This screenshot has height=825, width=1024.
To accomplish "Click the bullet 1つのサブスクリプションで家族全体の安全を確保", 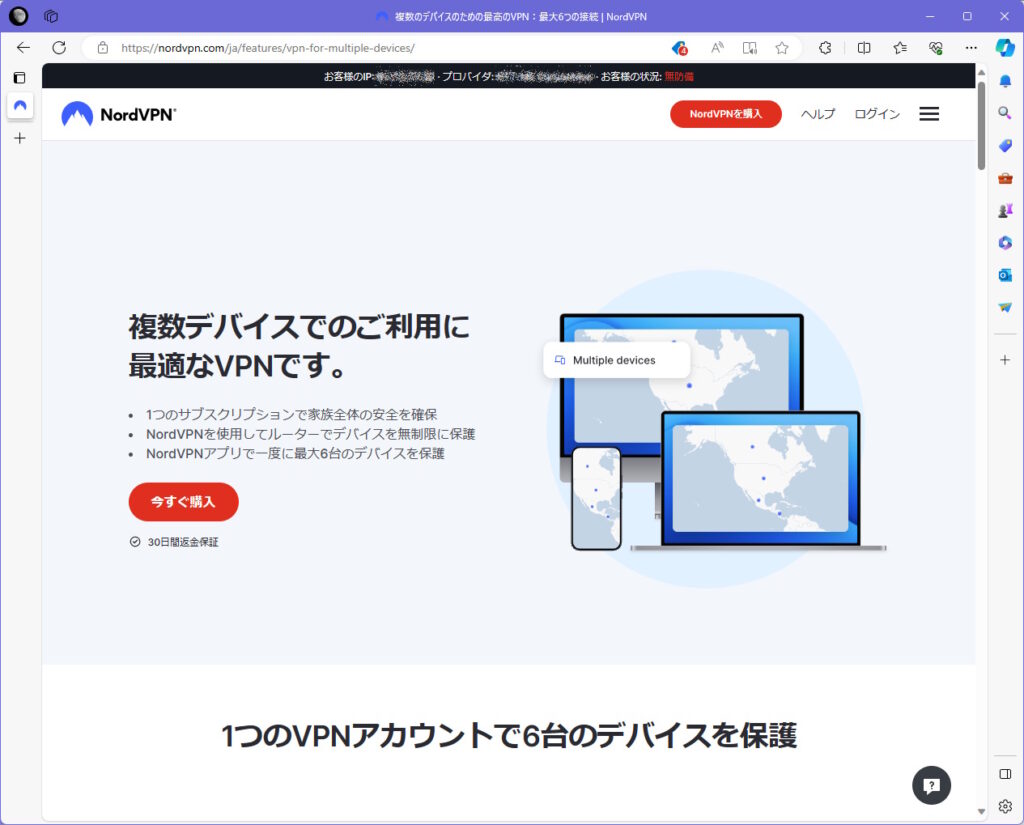I will (x=291, y=414).
